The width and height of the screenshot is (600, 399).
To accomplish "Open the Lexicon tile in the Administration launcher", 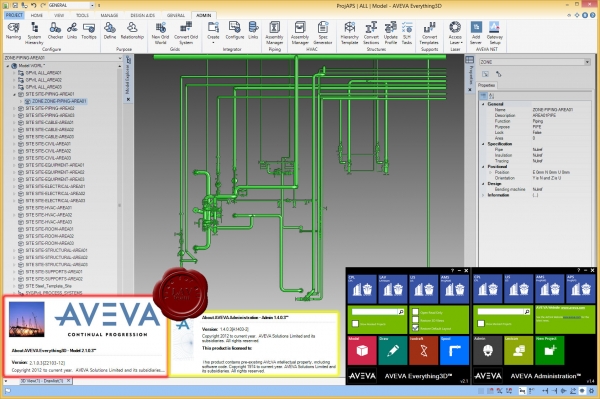I will click(x=518, y=350).
